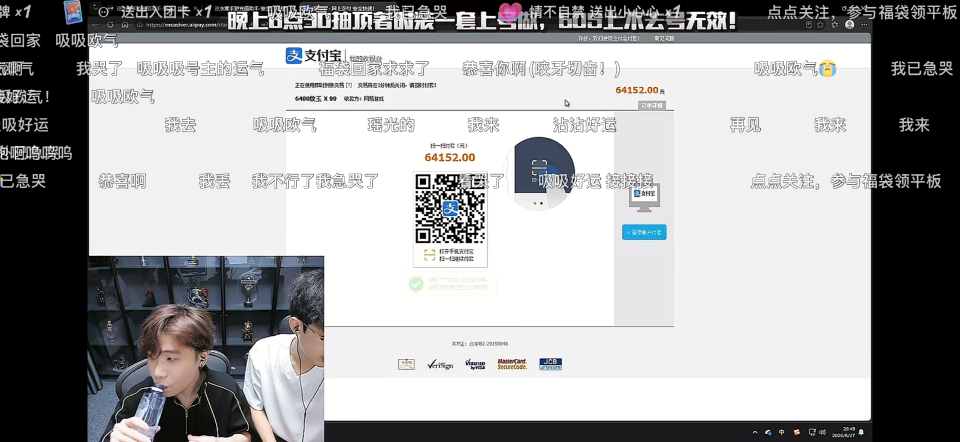This screenshot has height=442, width=960.
Task: Click the browser home button
Action: click(125, 24)
